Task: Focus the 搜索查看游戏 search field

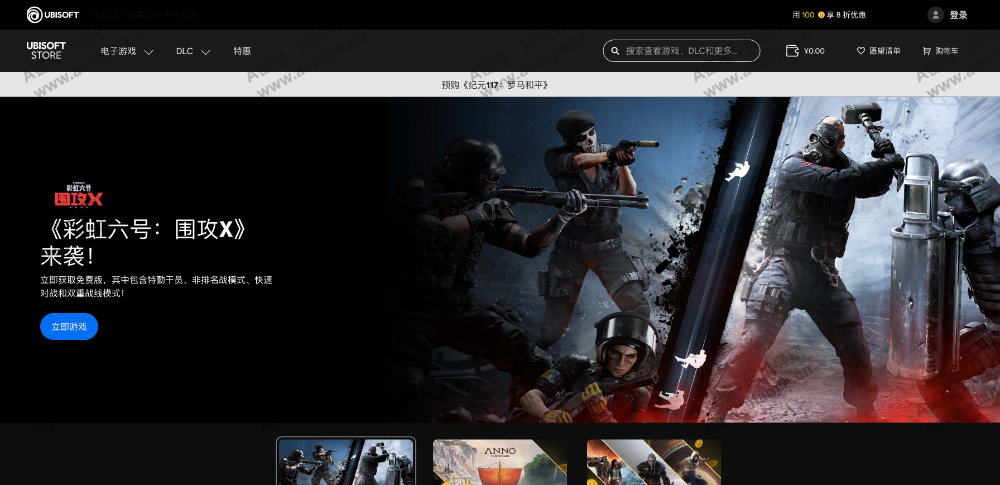Action: pyautogui.click(x=681, y=50)
